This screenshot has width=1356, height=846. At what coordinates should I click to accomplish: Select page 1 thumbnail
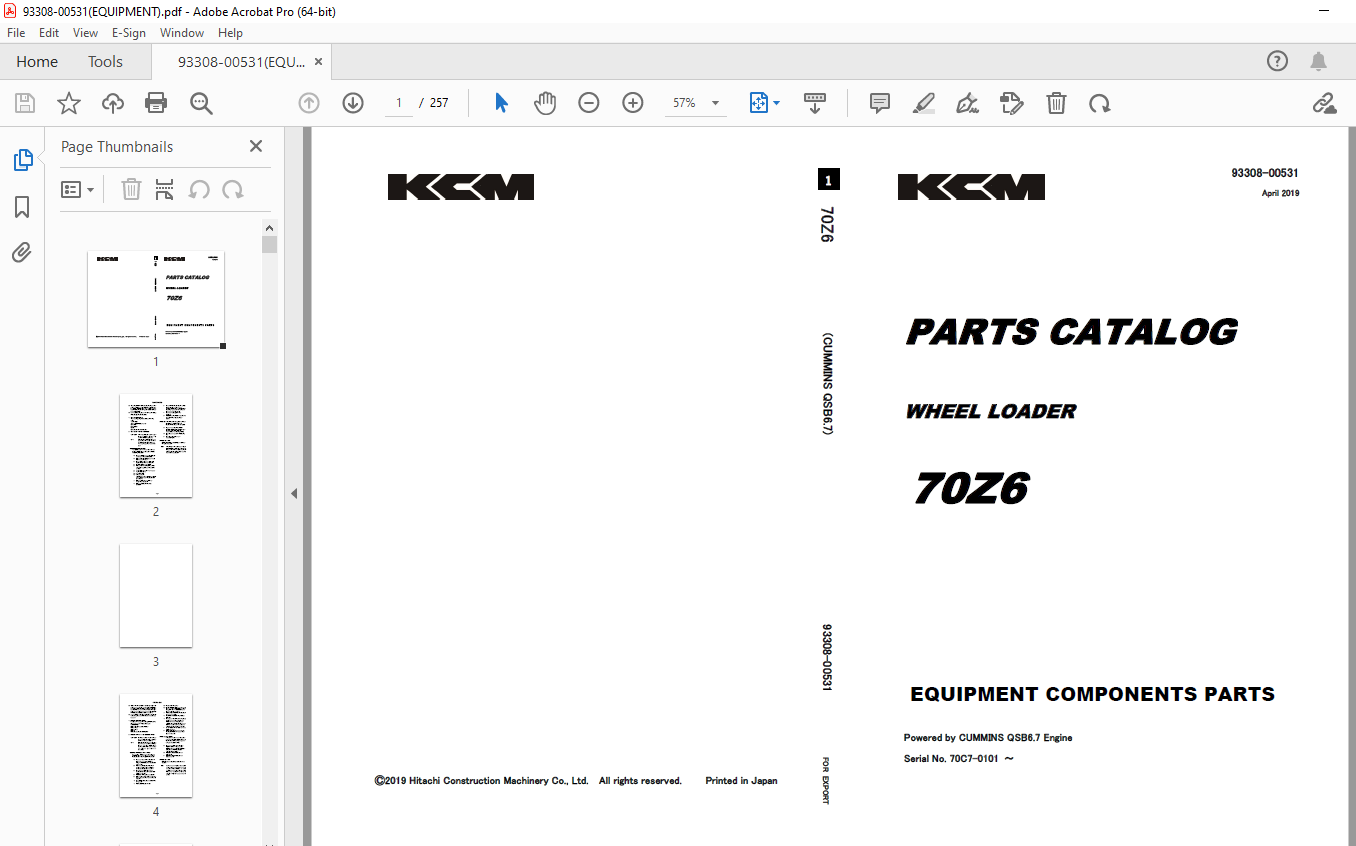[156, 299]
